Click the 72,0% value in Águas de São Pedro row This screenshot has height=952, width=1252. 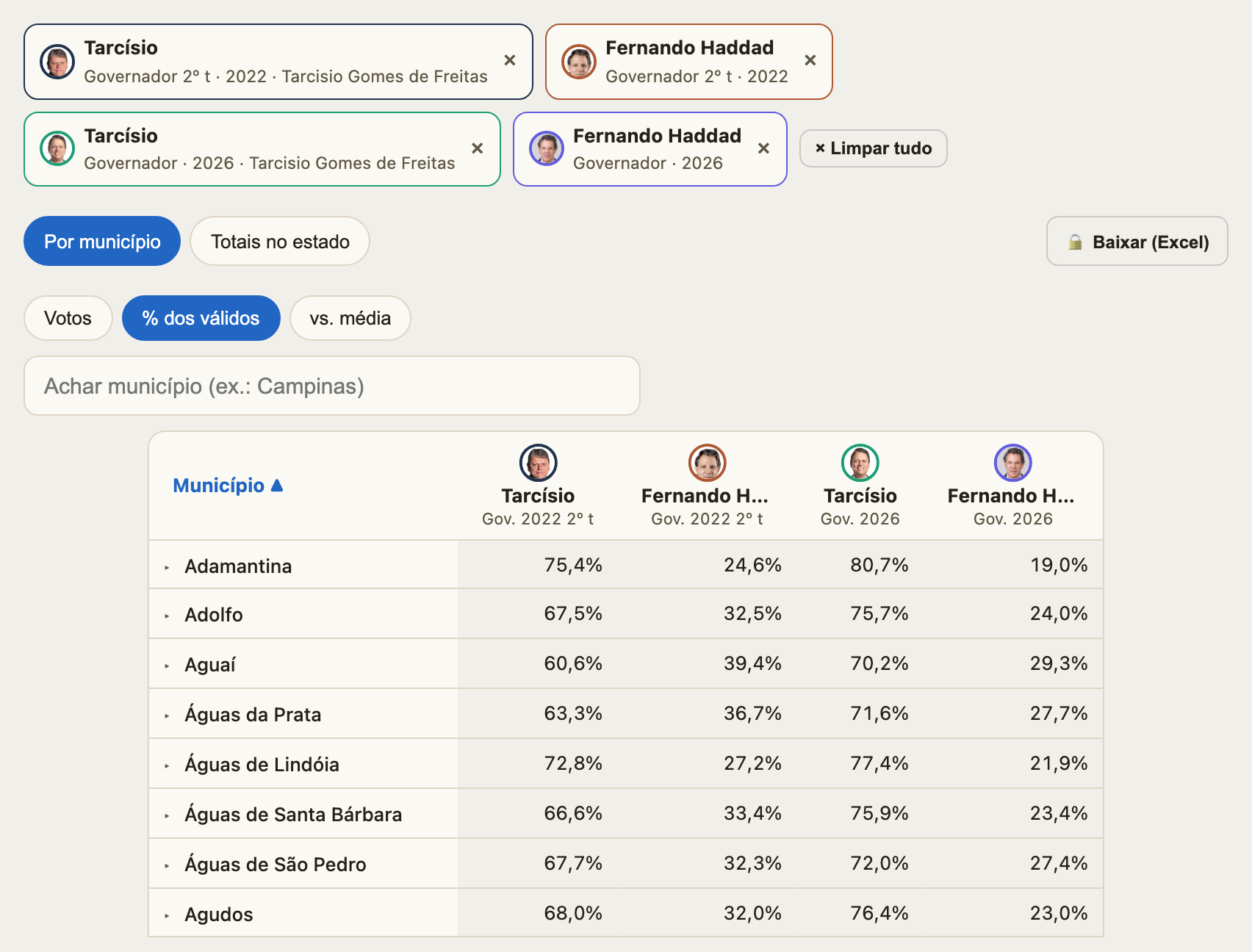[x=879, y=862]
